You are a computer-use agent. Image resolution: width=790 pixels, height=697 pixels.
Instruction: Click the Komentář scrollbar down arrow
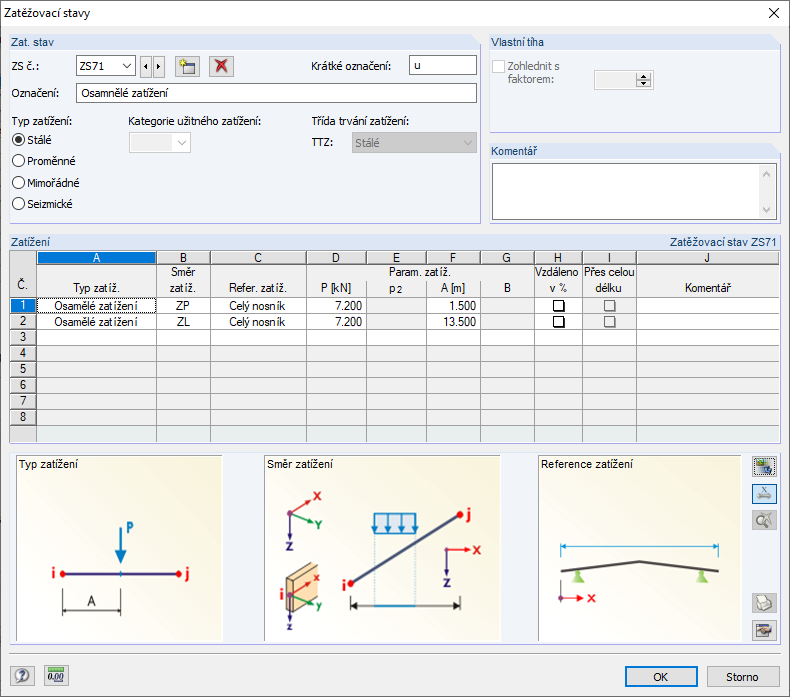click(x=766, y=209)
